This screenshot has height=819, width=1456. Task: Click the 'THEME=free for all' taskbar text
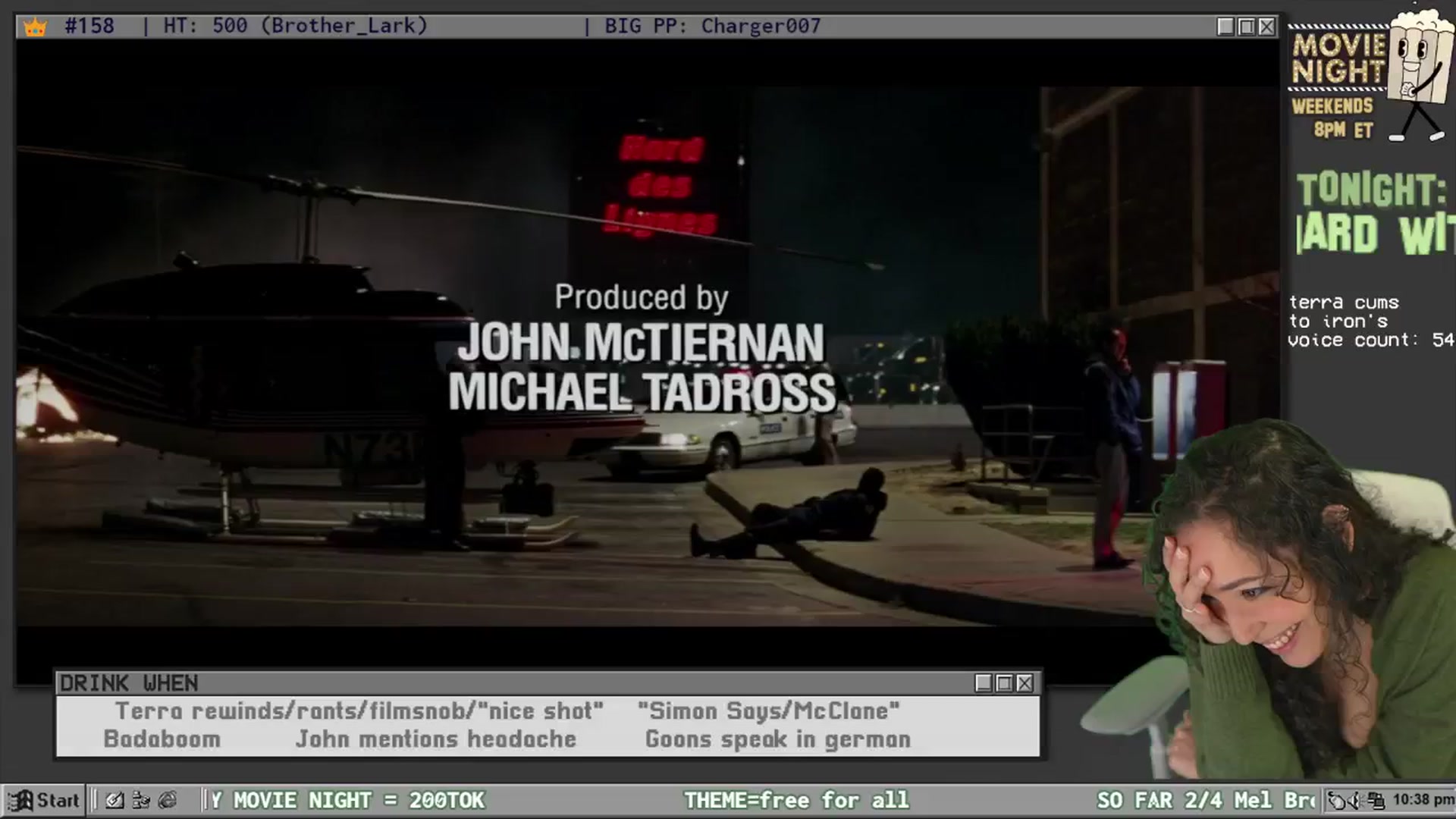click(x=796, y=800)
